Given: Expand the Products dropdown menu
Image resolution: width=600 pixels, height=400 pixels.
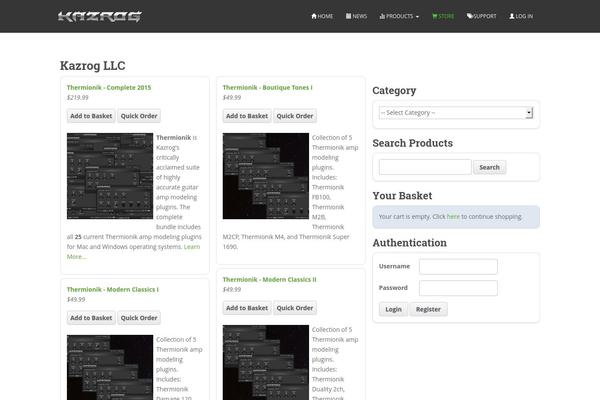Looking at the screenshot, I should pos(399,16).
